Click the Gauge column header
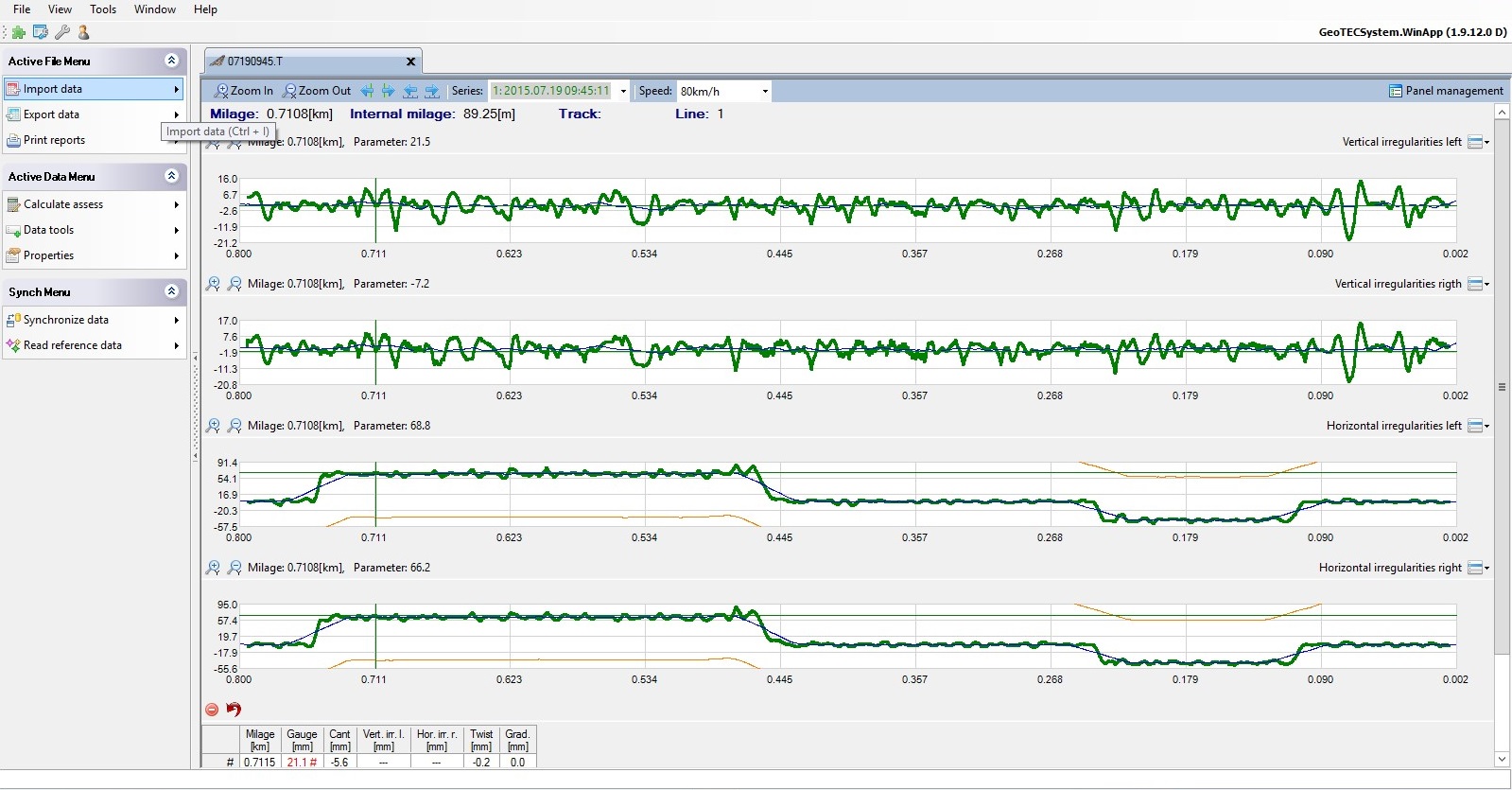Screen dimensions: 1512x790 (x=302, y=740)
